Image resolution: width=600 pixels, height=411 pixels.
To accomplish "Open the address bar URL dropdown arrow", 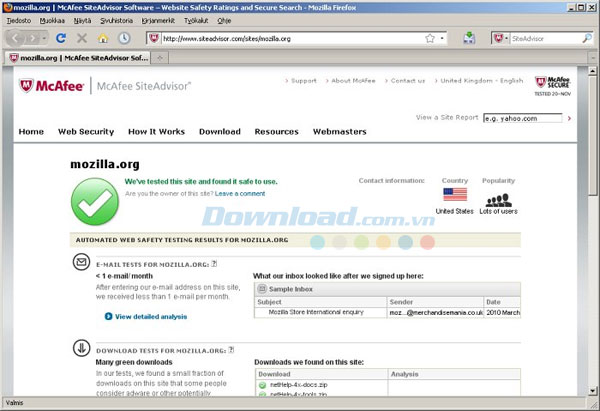I will tap(442, 38).
